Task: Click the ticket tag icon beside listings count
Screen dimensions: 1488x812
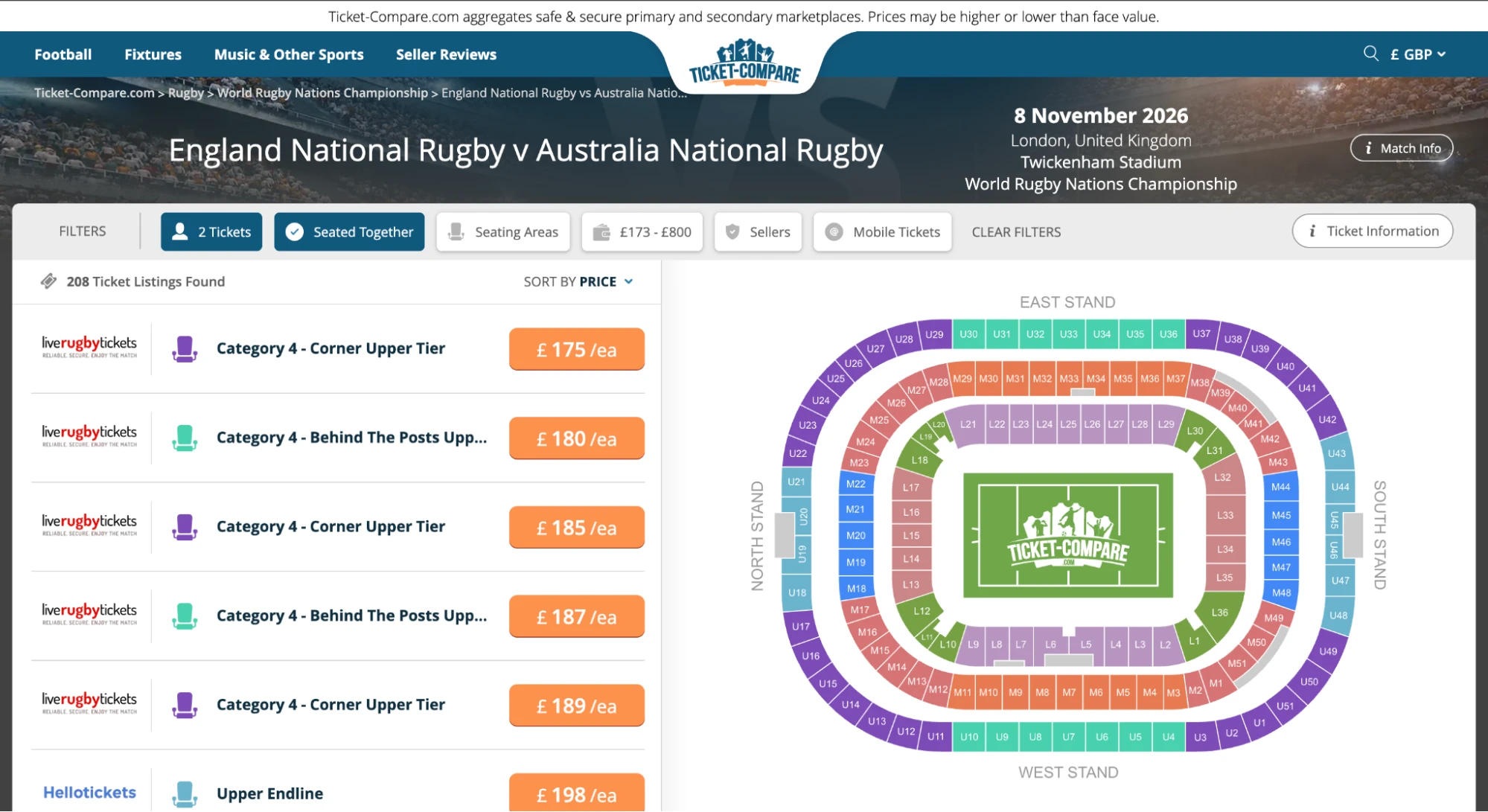Action: click(x=48, y=281)
